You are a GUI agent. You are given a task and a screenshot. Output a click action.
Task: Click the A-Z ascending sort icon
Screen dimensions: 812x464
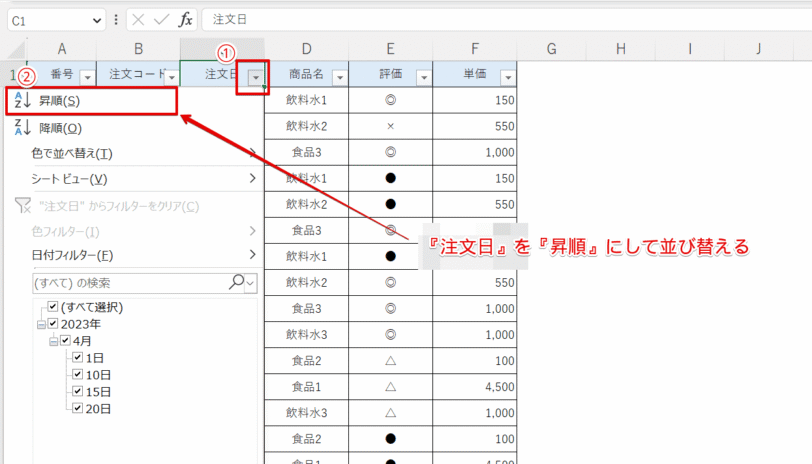pos(23,100)
